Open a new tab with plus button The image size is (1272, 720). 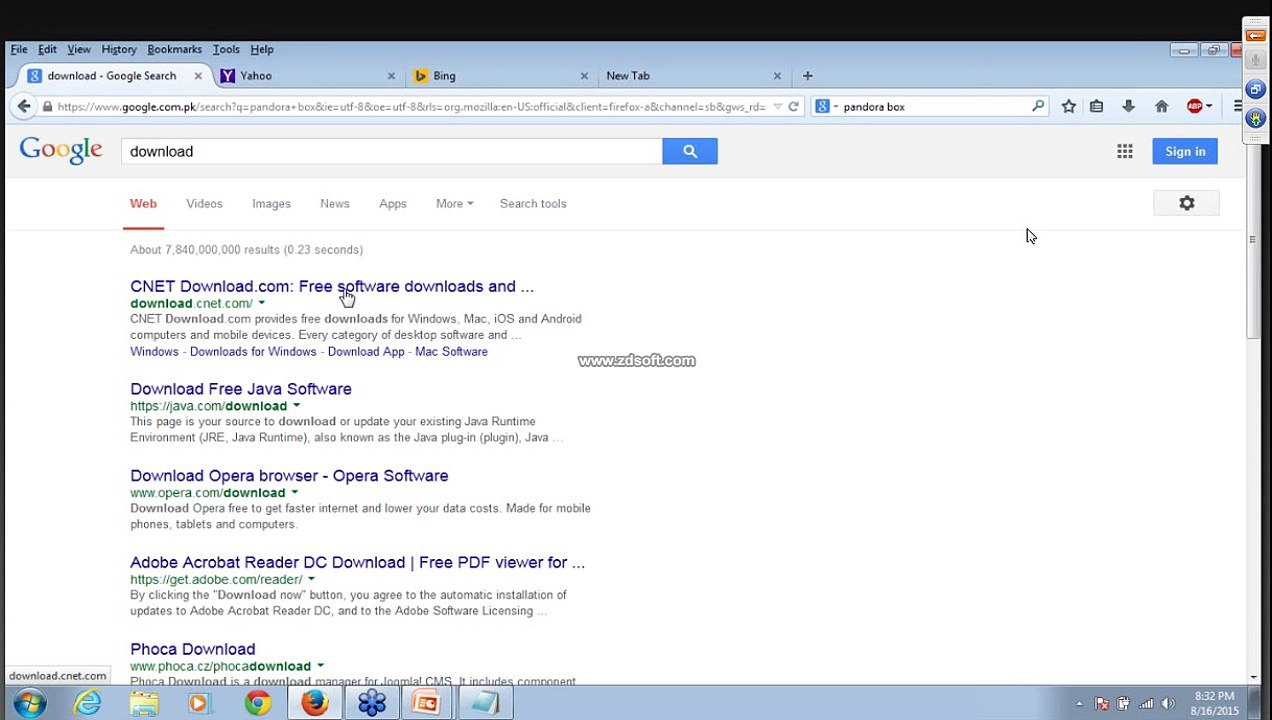pos(808,75)
